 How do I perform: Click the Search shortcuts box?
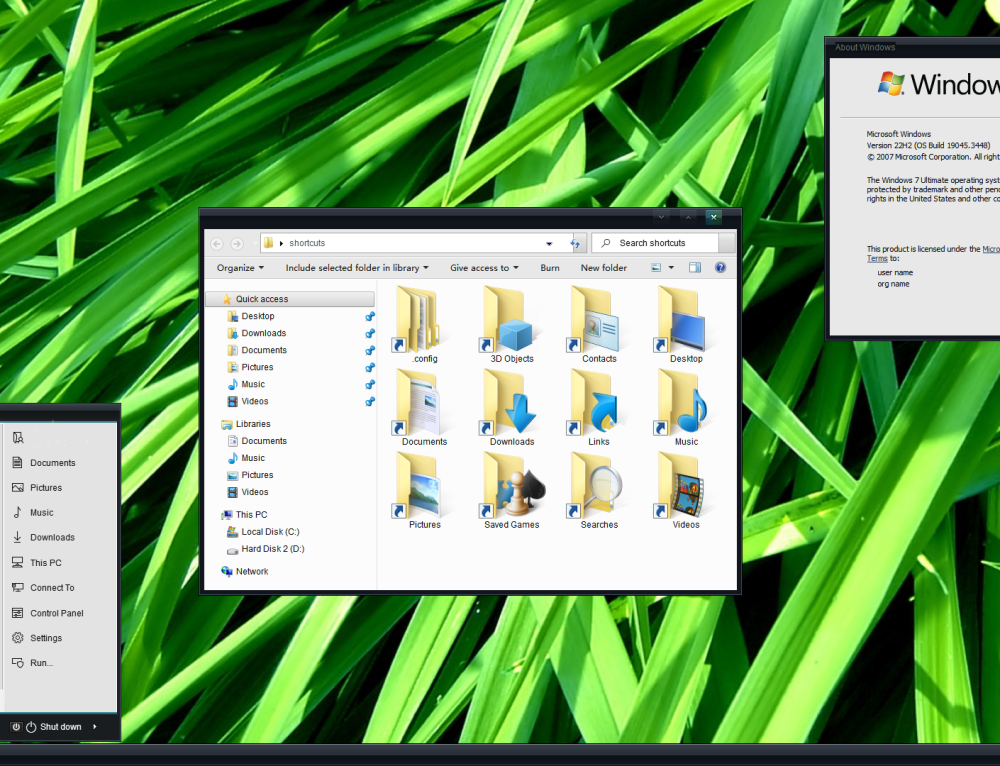click(655, 242)
